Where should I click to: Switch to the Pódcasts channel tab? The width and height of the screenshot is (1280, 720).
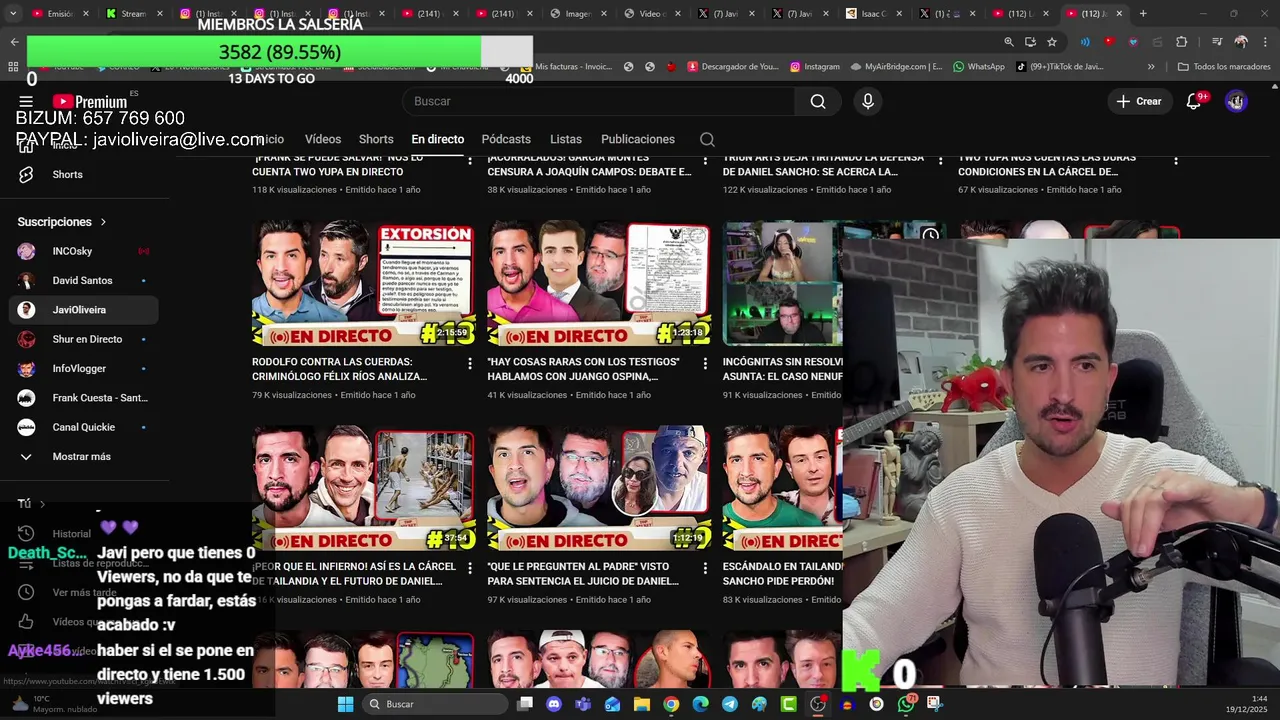tap(506, 139)
